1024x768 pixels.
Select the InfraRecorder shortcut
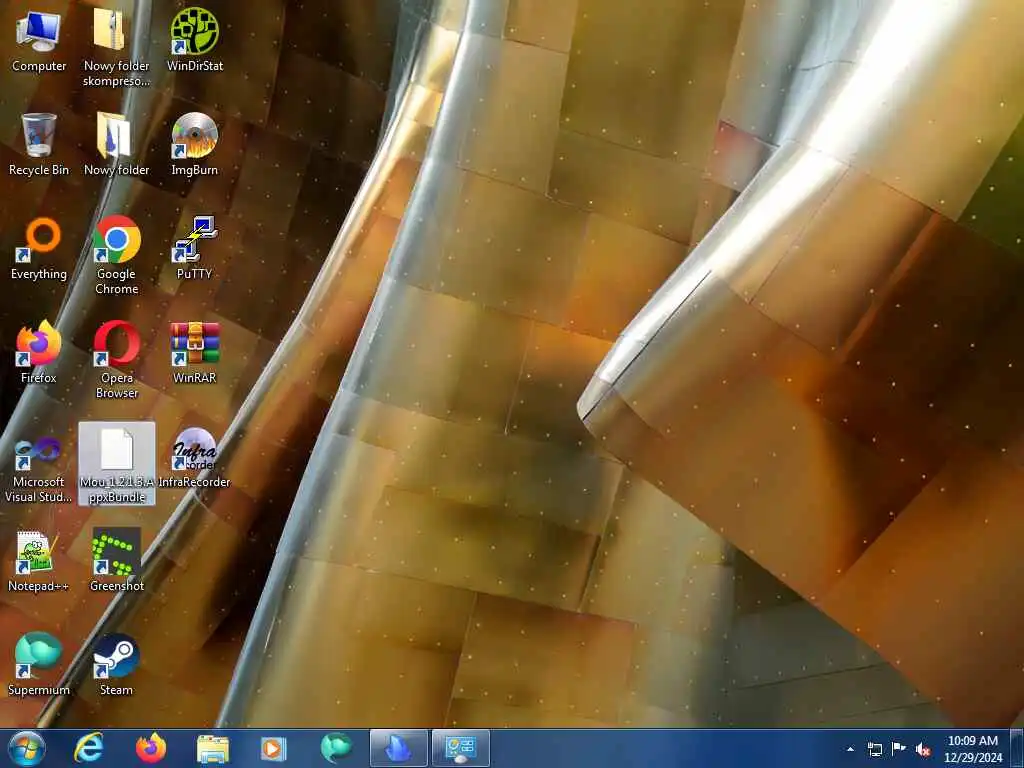195,457
